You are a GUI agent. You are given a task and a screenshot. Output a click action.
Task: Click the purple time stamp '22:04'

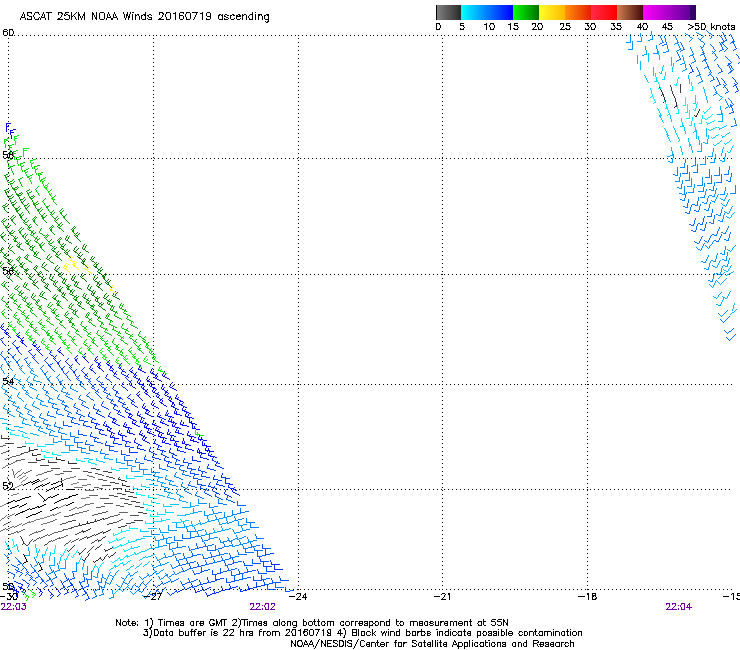(x=678, y=607)
